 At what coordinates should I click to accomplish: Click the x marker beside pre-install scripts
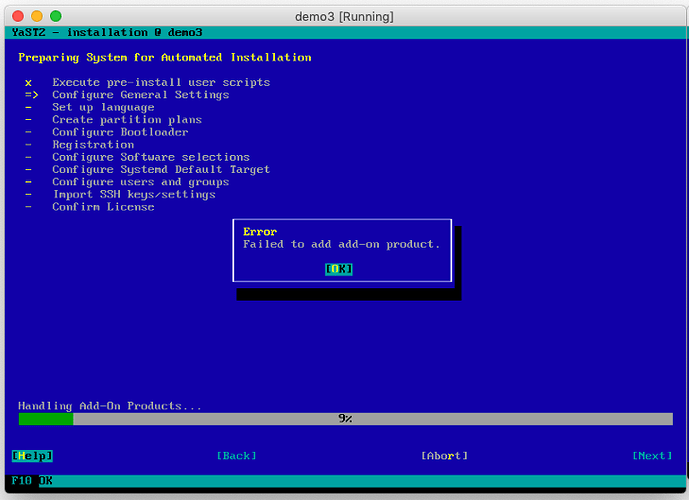[x=29, y=83]
